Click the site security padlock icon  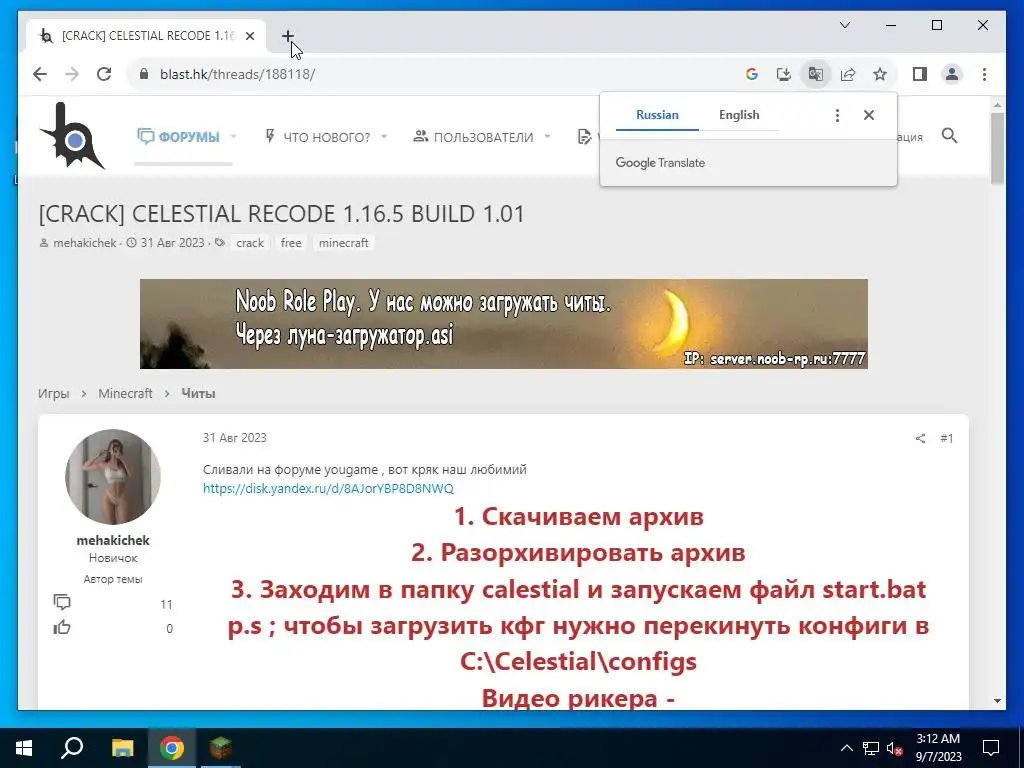point(144,74)
